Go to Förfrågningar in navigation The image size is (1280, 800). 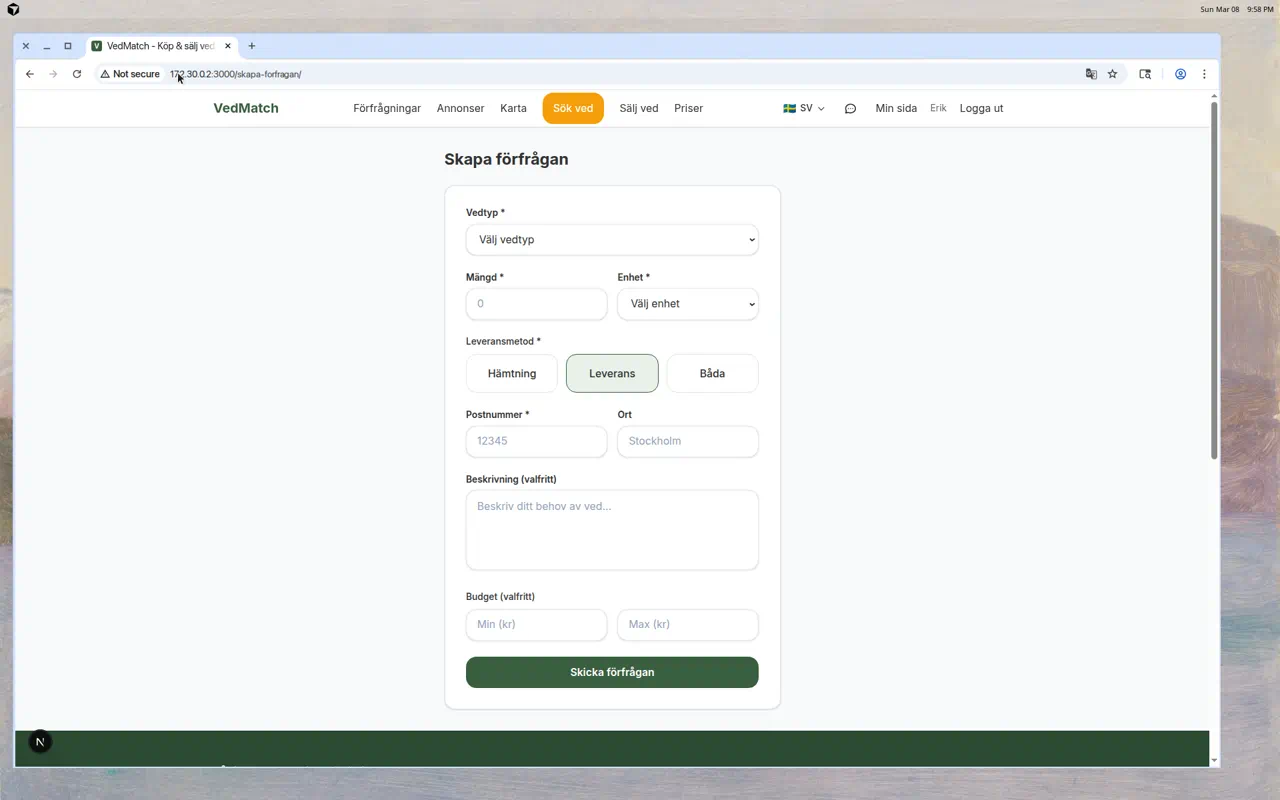coord(387,109)
